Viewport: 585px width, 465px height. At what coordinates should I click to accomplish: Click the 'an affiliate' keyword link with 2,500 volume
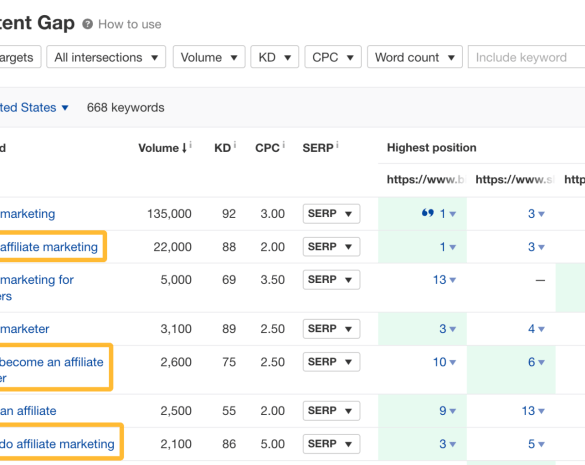tap(28, 411)
